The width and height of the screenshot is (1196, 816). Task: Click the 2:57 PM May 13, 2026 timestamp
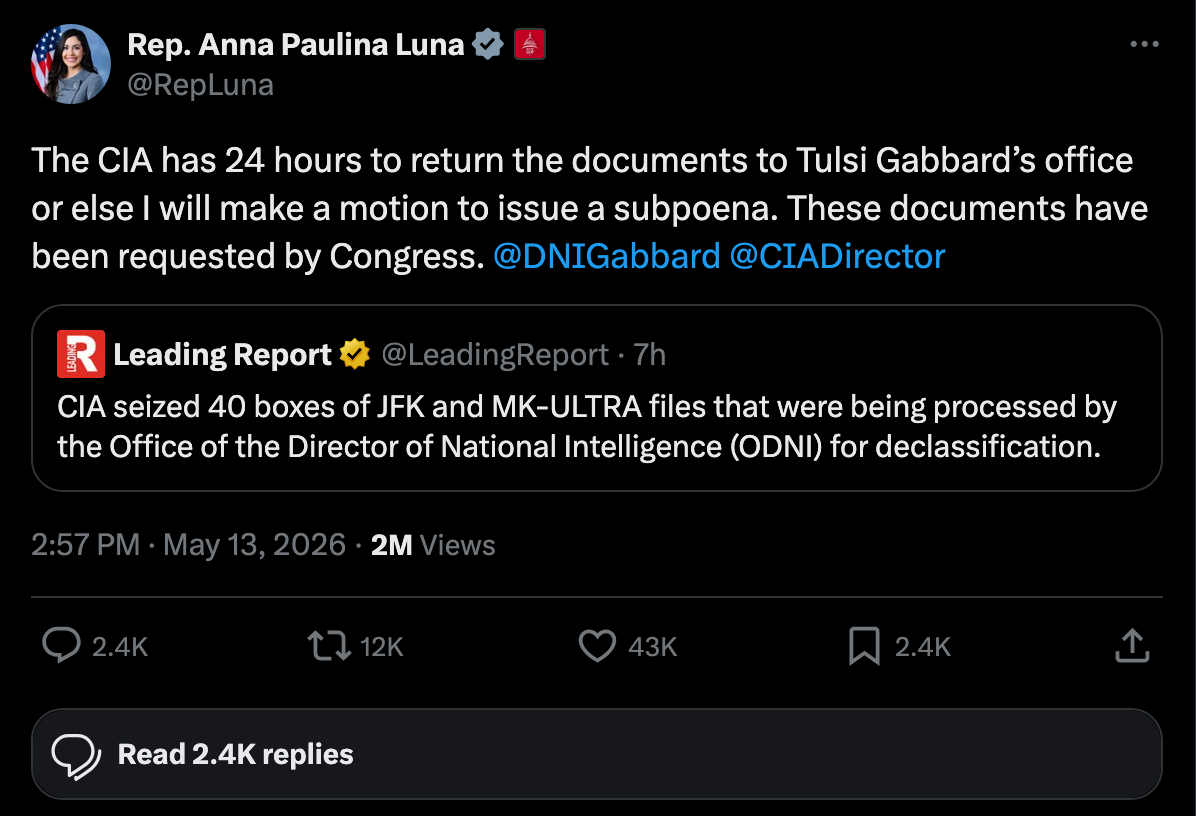click(x=188, y=545)
